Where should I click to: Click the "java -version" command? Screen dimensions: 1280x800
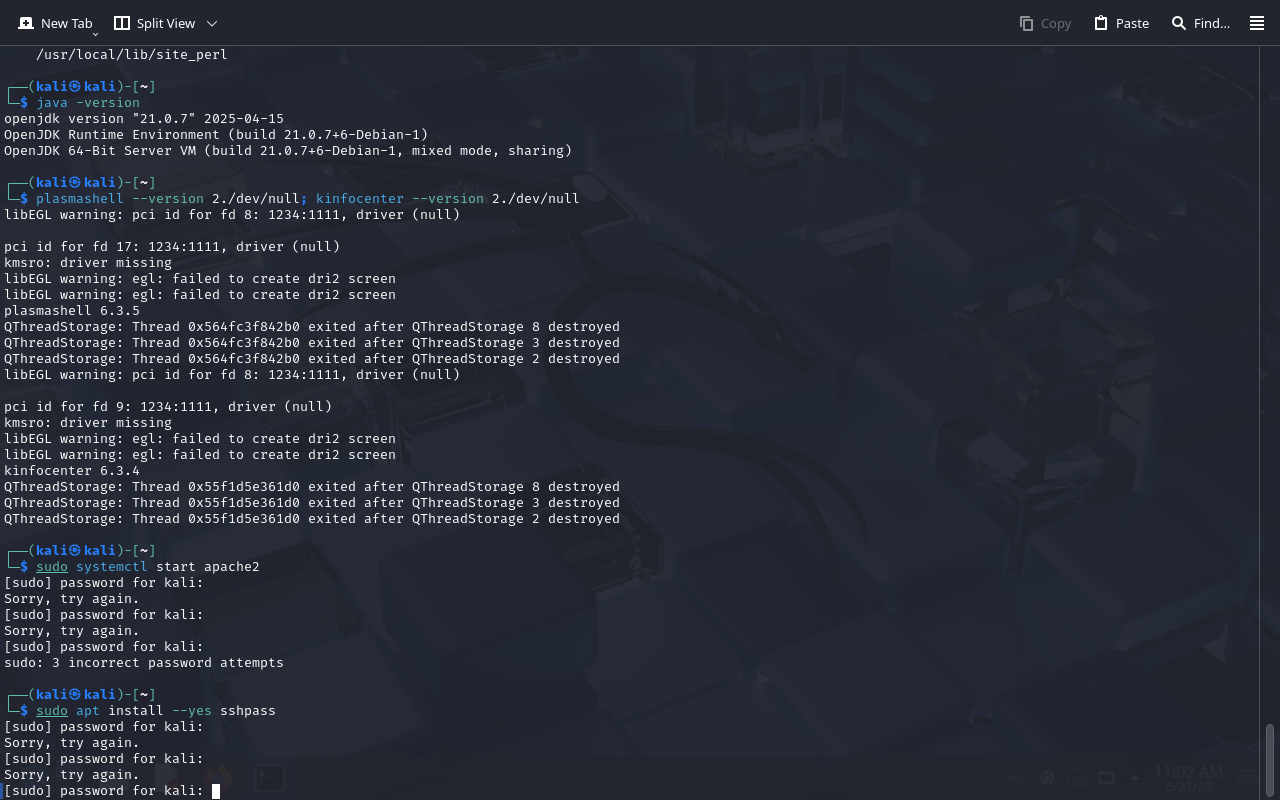[x=88, y=103]
